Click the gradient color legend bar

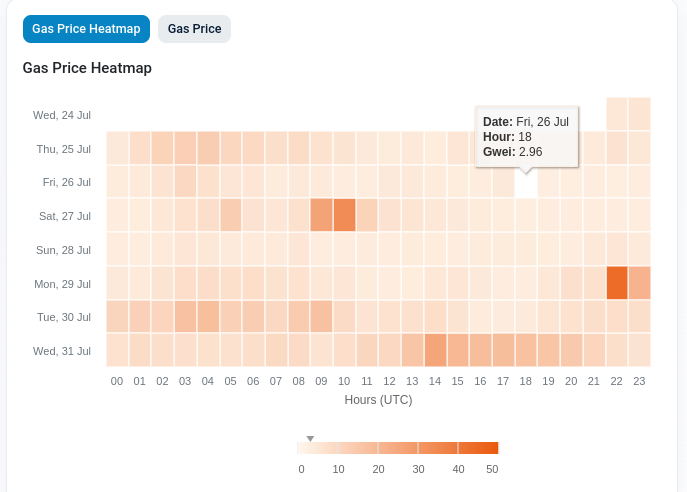(398, 448)
